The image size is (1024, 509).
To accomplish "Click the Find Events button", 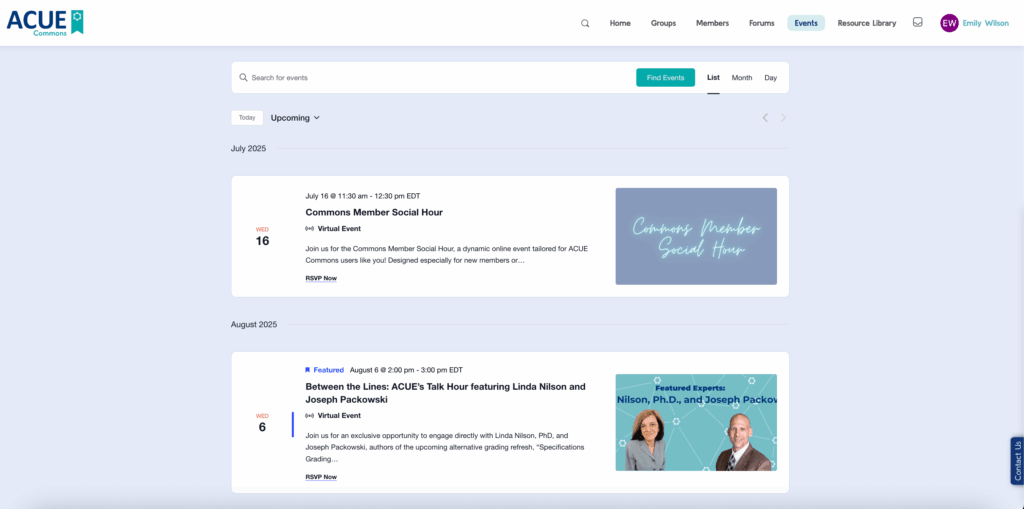I will pos(665,78).
